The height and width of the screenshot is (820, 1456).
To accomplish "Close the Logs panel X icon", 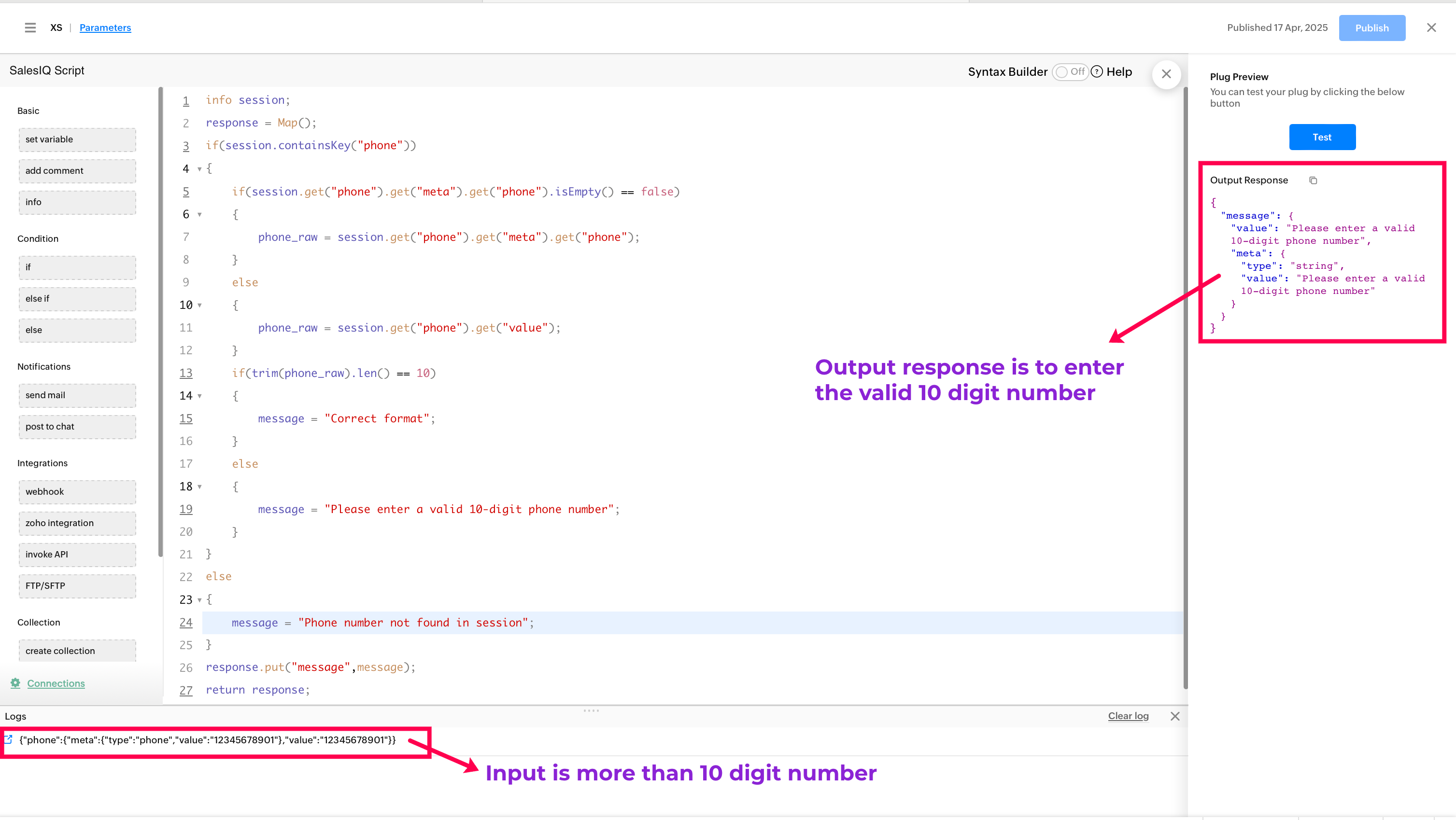I will click(x=1175, y=716).
